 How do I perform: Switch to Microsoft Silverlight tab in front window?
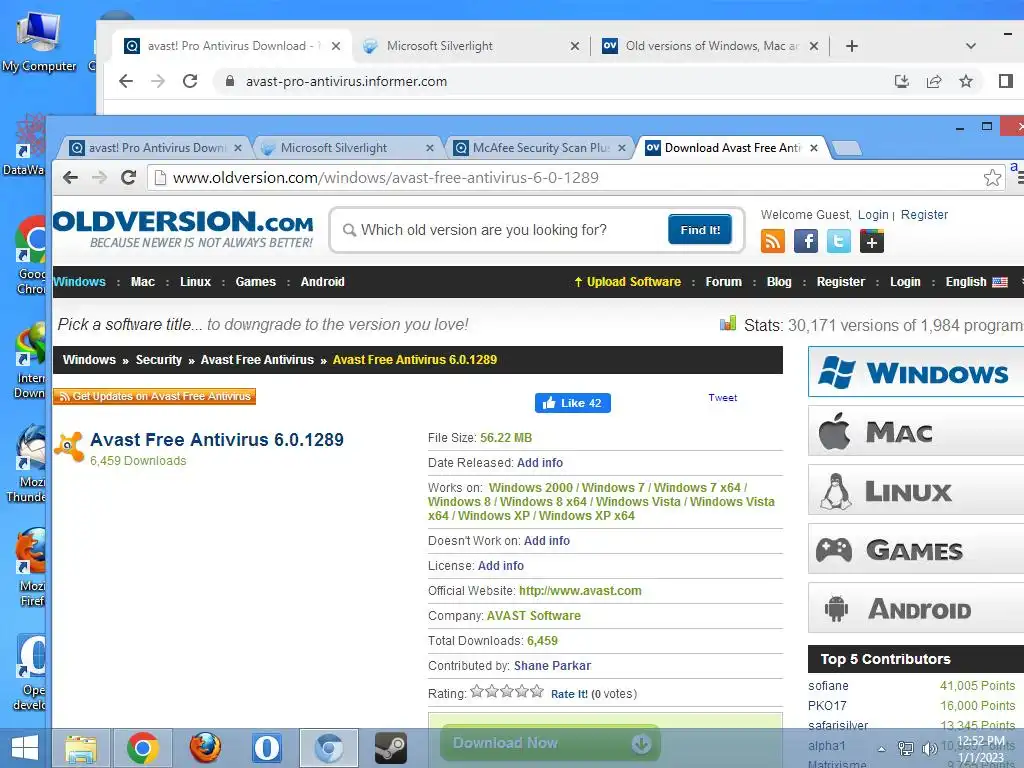[346, 148]
